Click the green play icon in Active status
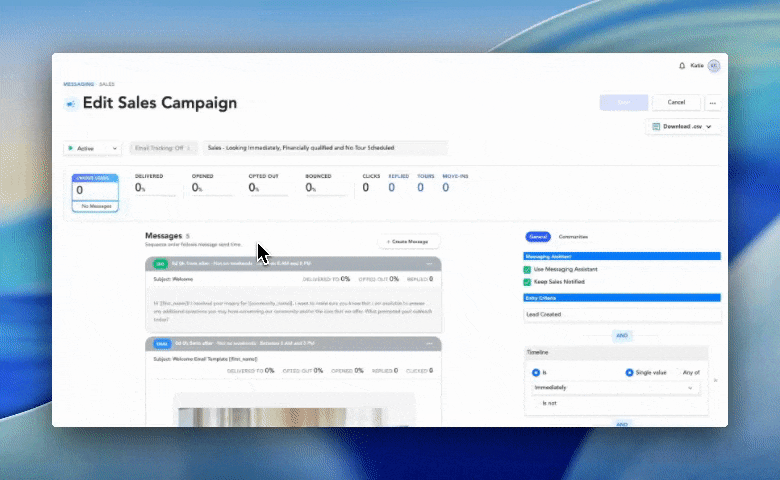780x480 pixels. coord(71,148)
